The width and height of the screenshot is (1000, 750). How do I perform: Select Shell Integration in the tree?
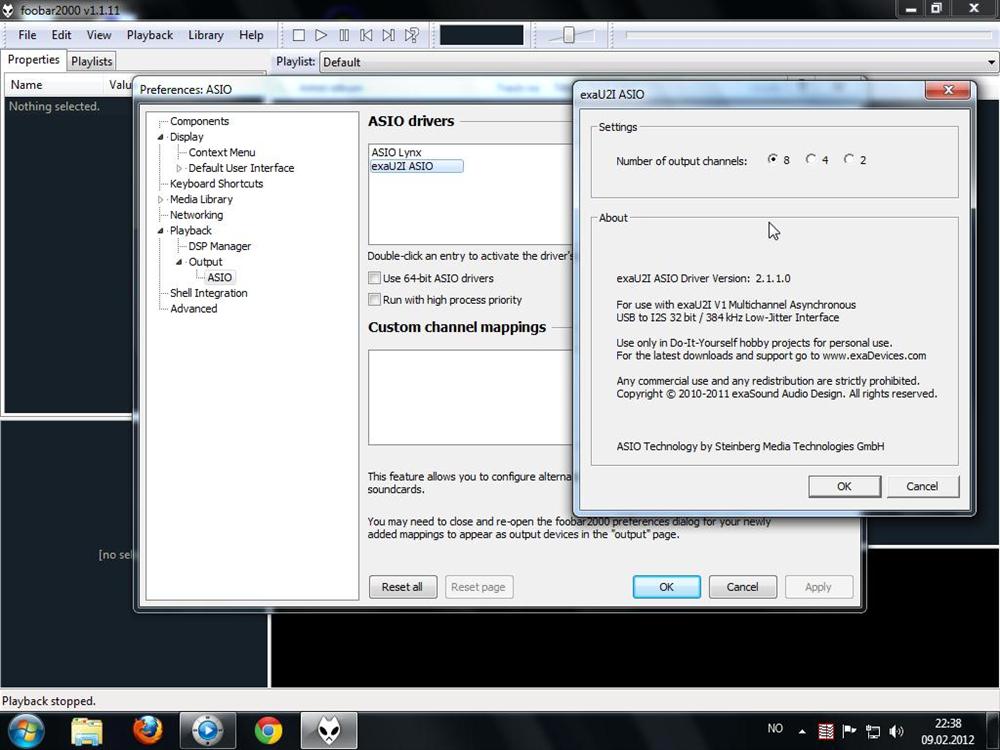[x=209, y=293]
